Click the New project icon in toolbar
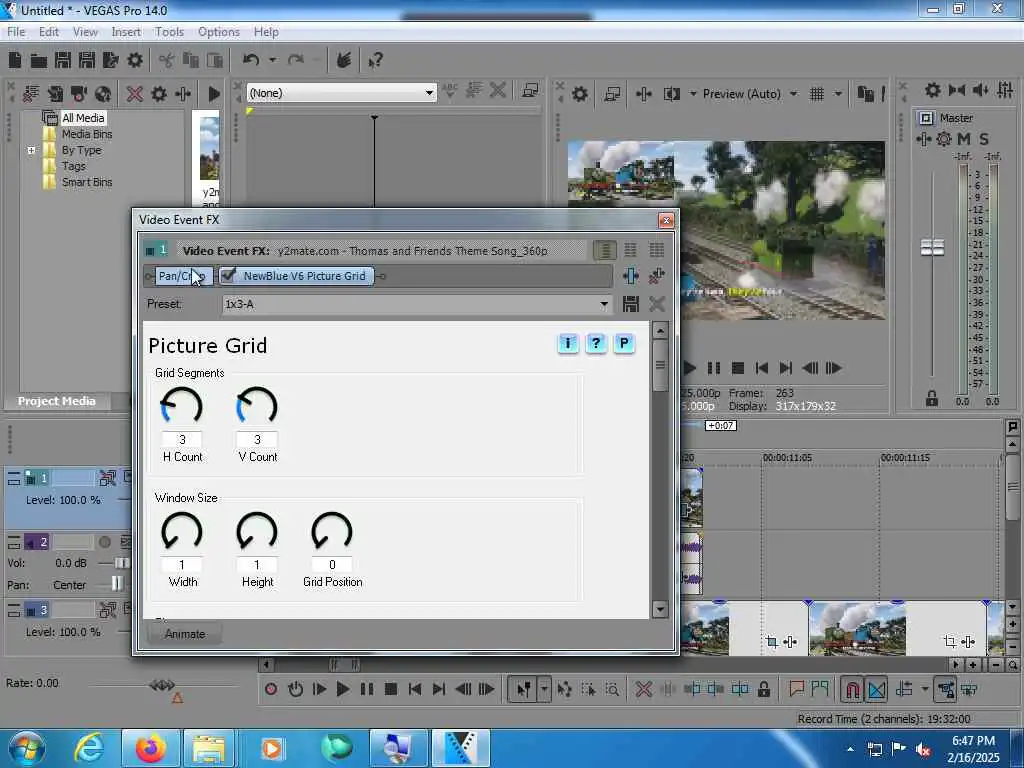 (x=15, y=61)
